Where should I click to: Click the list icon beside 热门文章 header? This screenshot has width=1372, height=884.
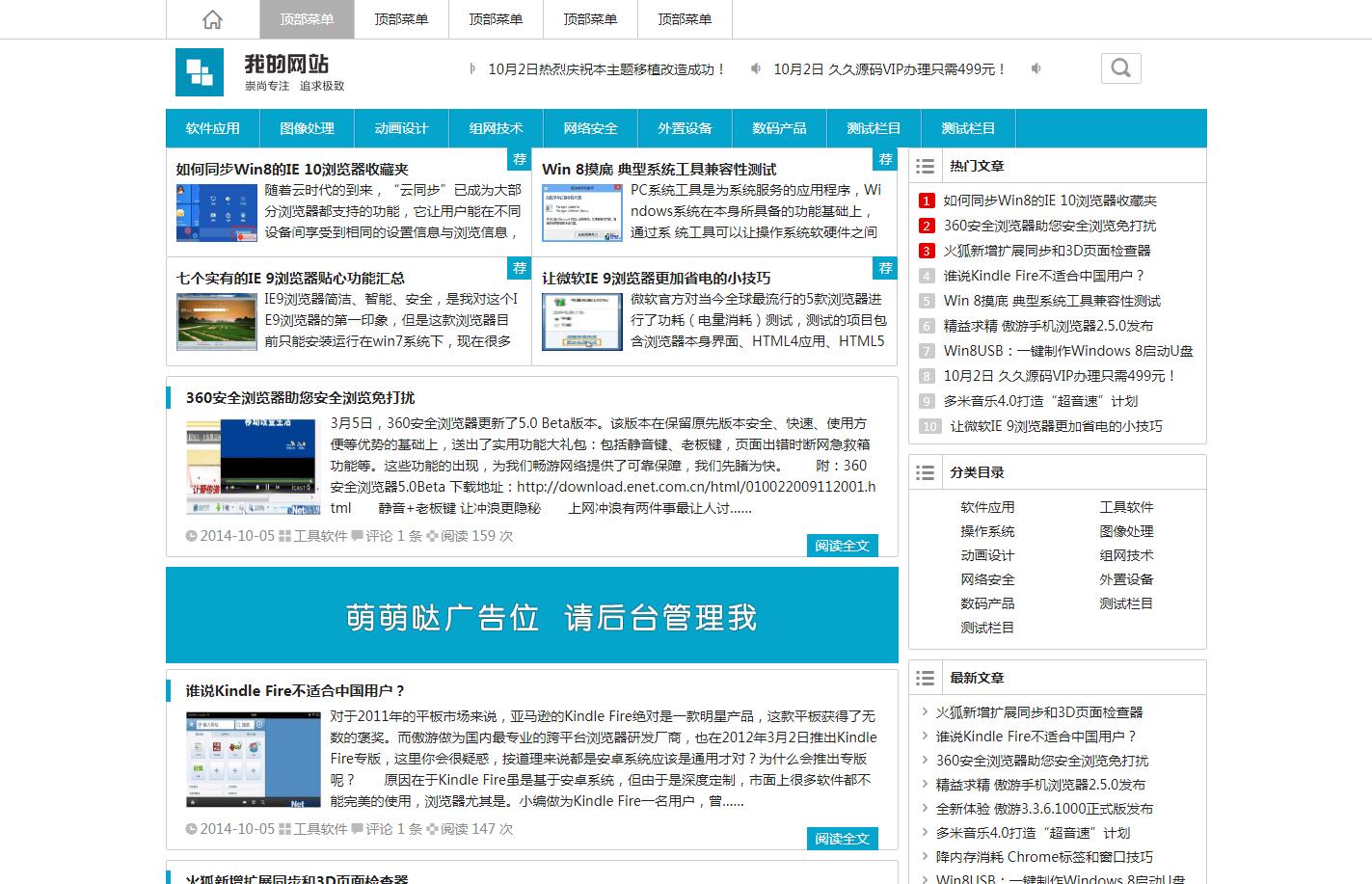[x=925, y=165]
